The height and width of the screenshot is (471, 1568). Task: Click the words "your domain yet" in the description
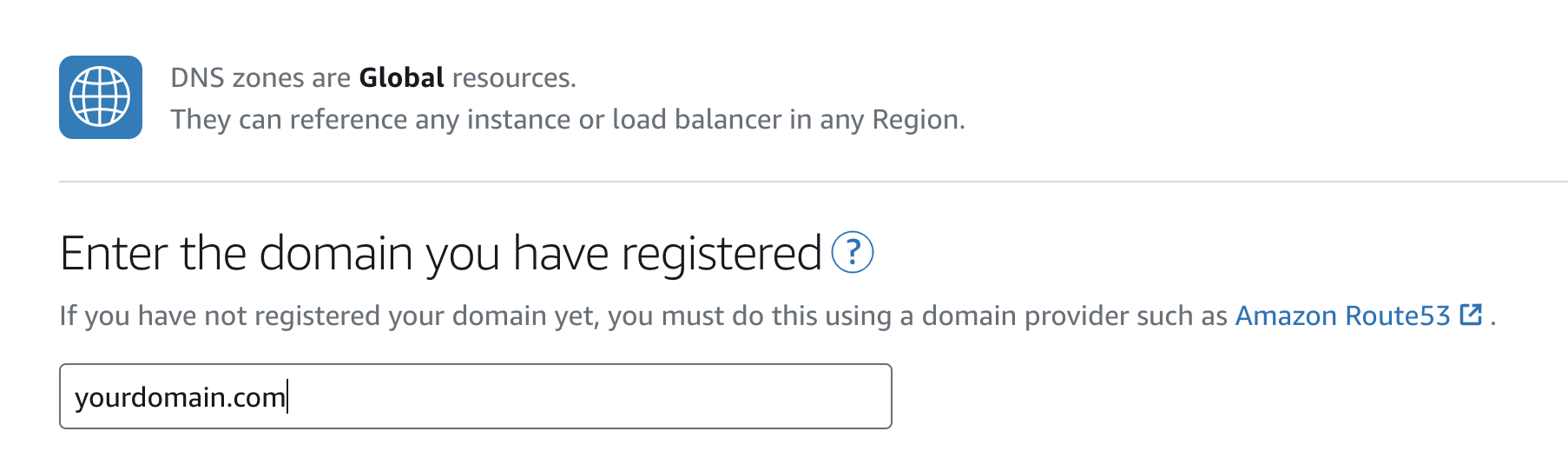tap(493, 315)
